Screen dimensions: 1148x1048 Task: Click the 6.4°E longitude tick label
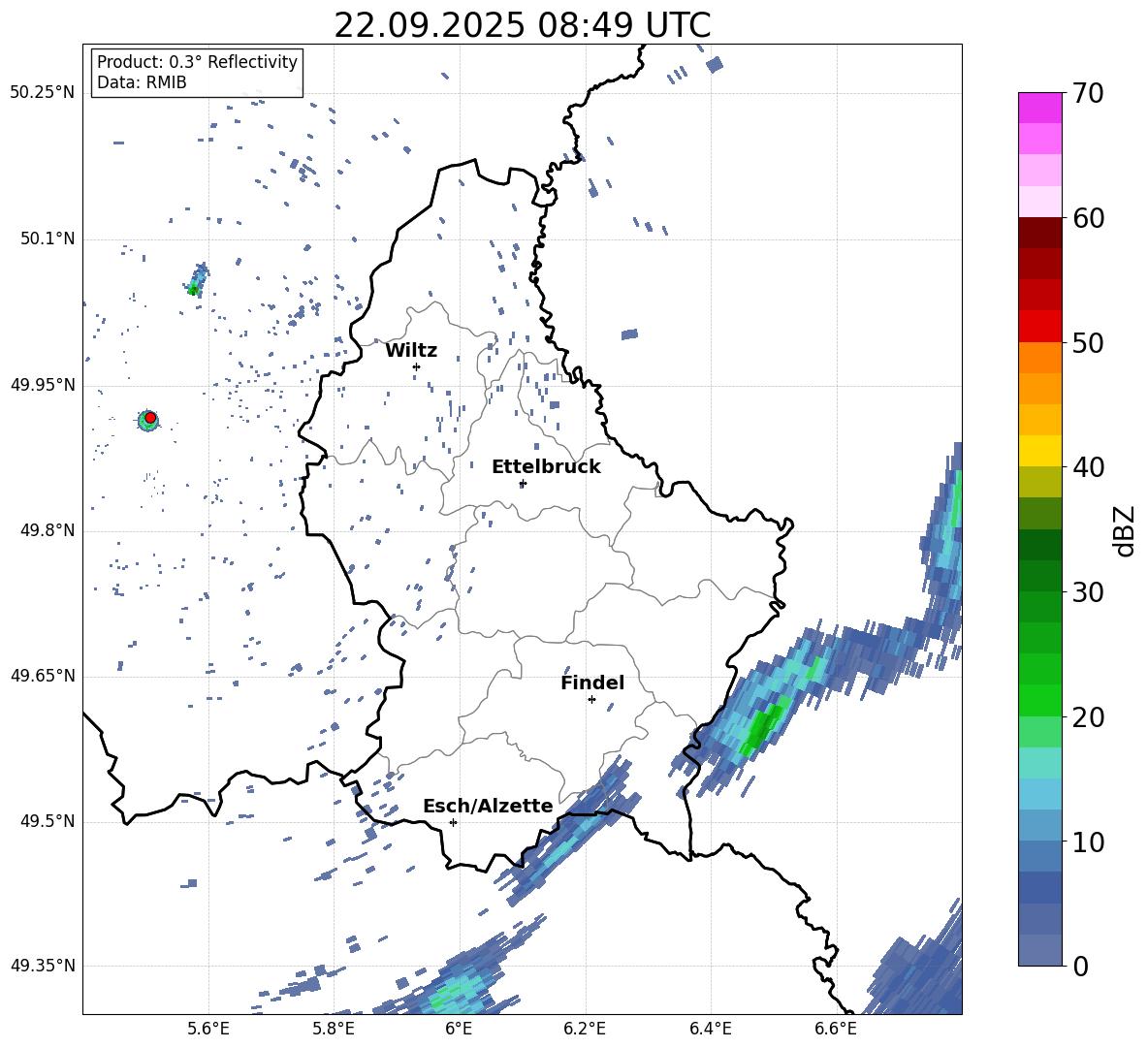pos(710,1029)
